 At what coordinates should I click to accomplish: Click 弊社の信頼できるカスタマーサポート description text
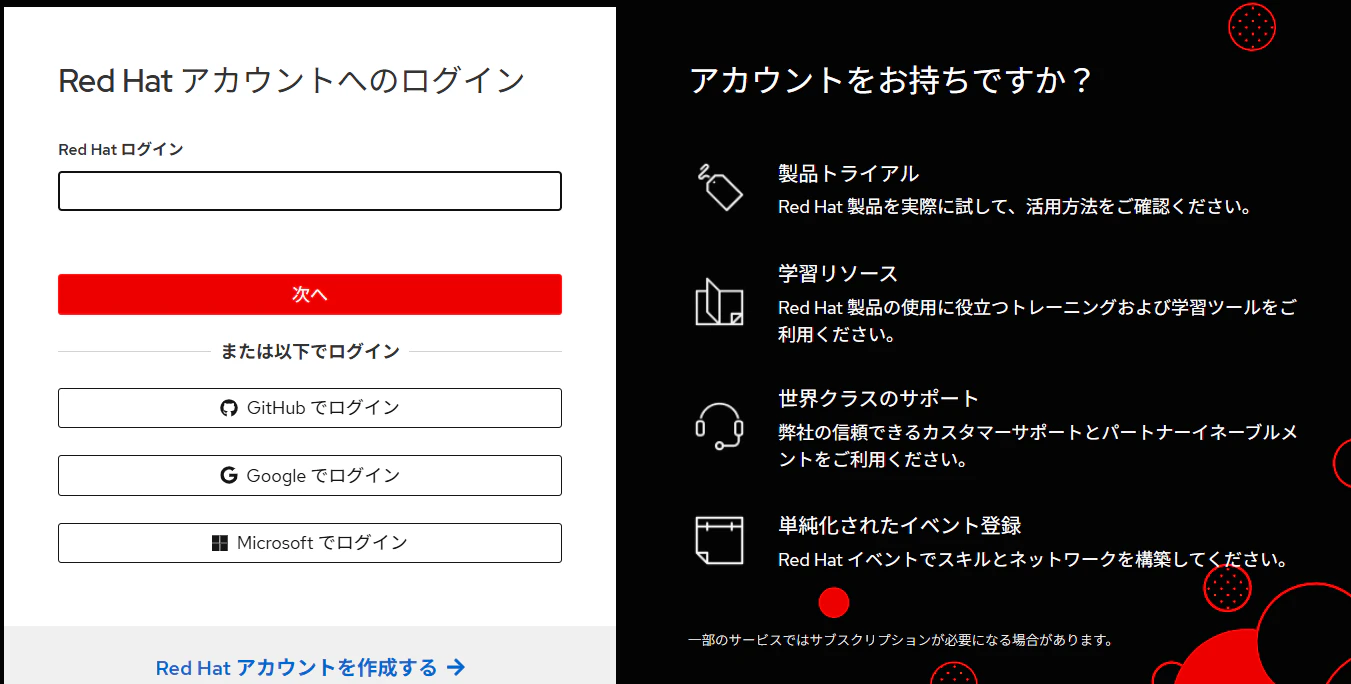pos(1038,446)
